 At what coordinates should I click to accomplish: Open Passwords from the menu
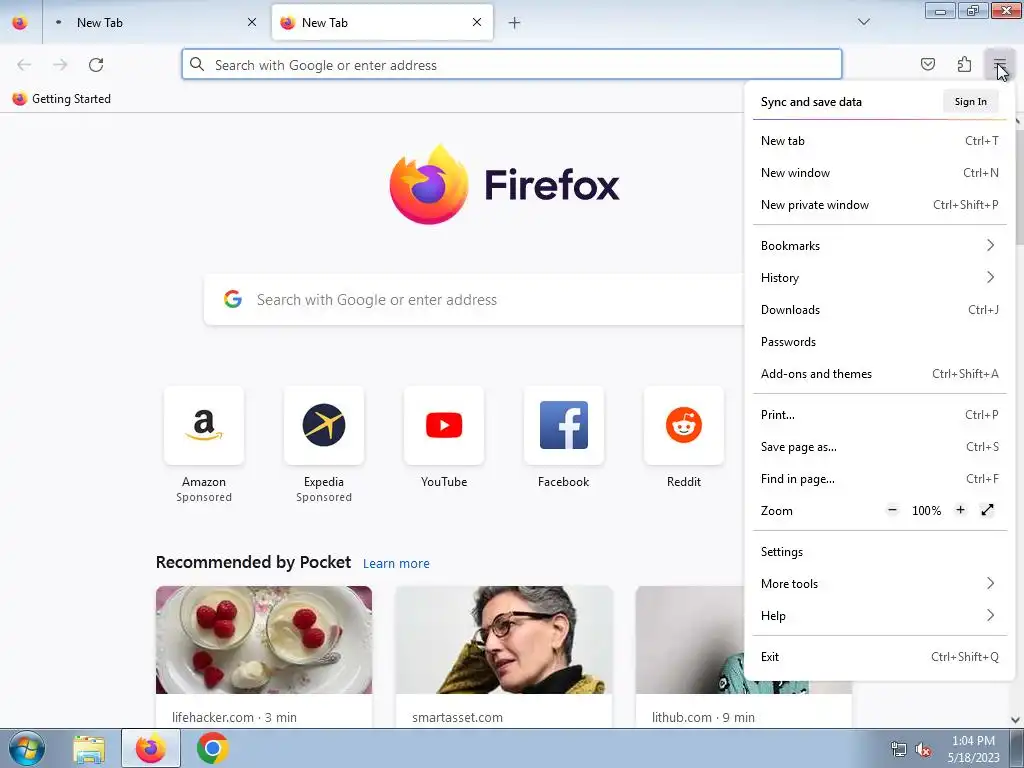pyautogui.click(x=880, y=342)
